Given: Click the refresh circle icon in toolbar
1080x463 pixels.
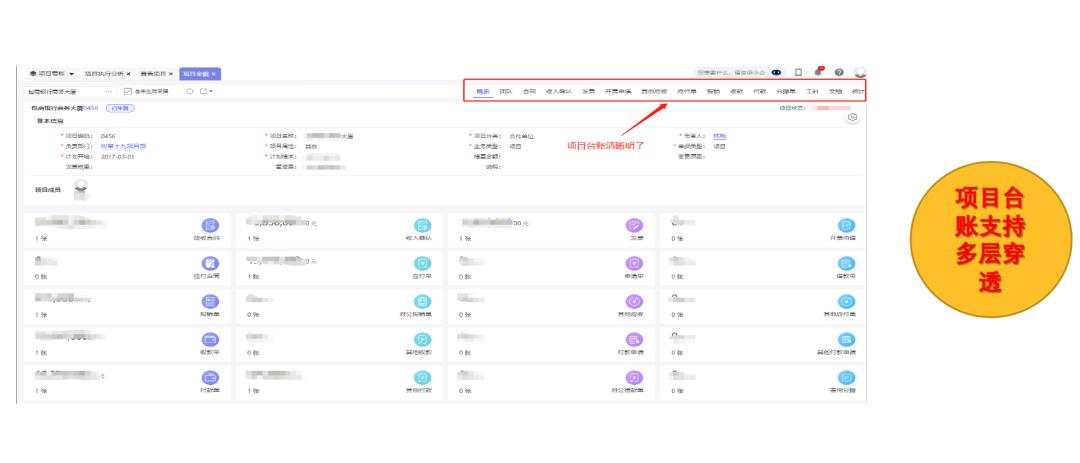Looking at the screenshot, I should pyautogui.click(x=189, y=91).
